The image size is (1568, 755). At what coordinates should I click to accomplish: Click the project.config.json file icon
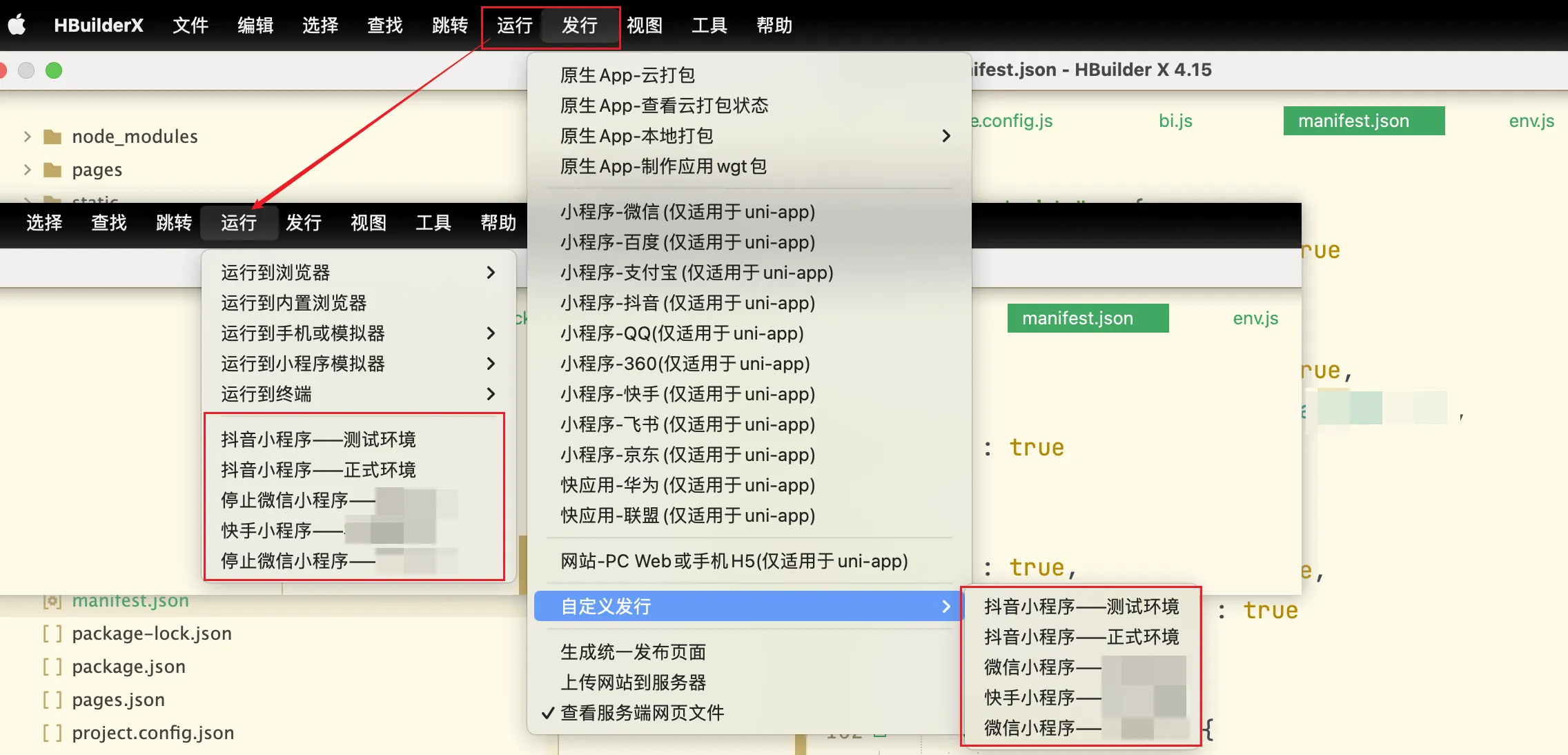coord(52,733)
